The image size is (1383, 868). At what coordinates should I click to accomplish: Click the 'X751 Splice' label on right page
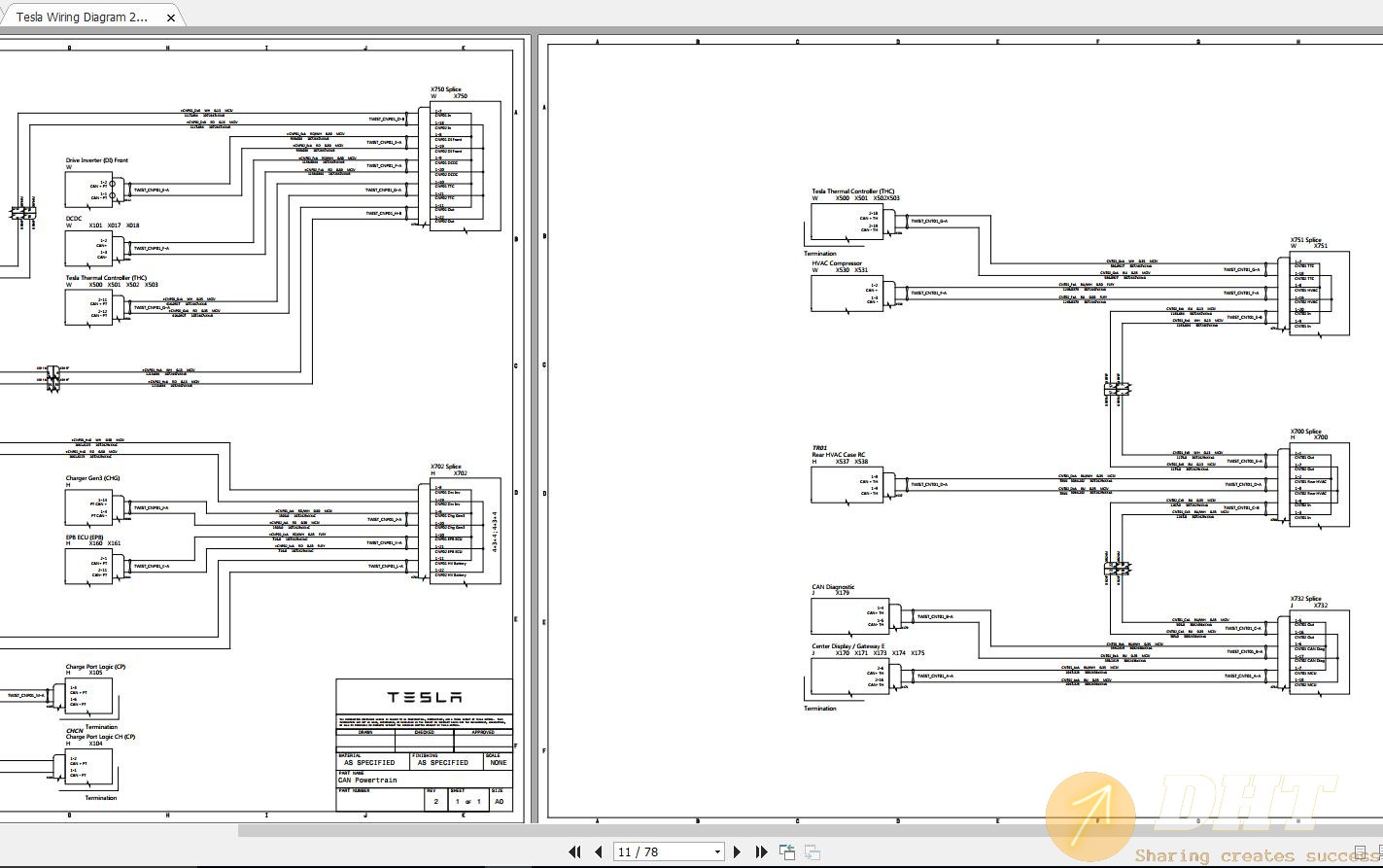pos(1306,240)
